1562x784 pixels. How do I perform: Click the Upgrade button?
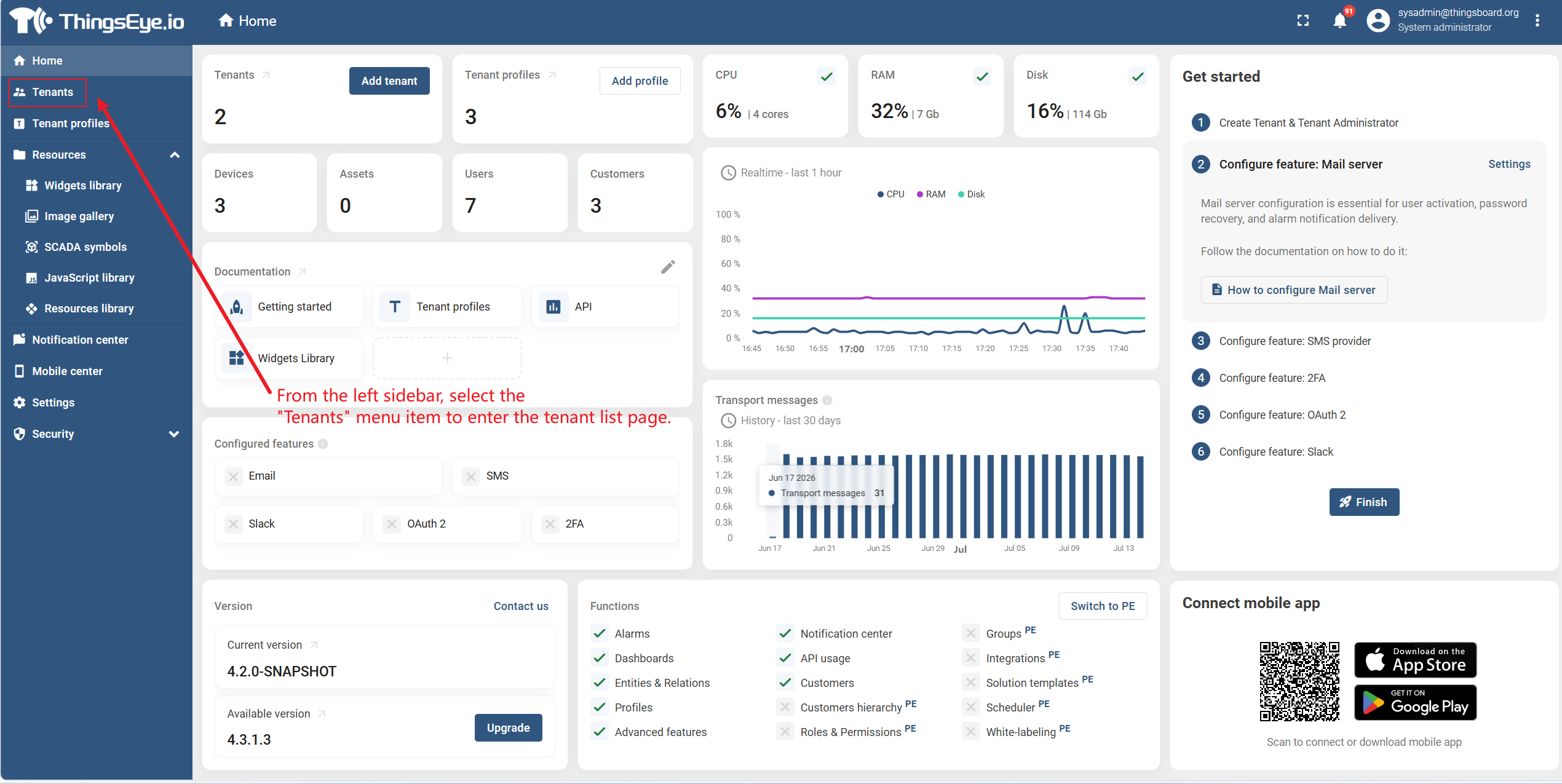point(508,728)
